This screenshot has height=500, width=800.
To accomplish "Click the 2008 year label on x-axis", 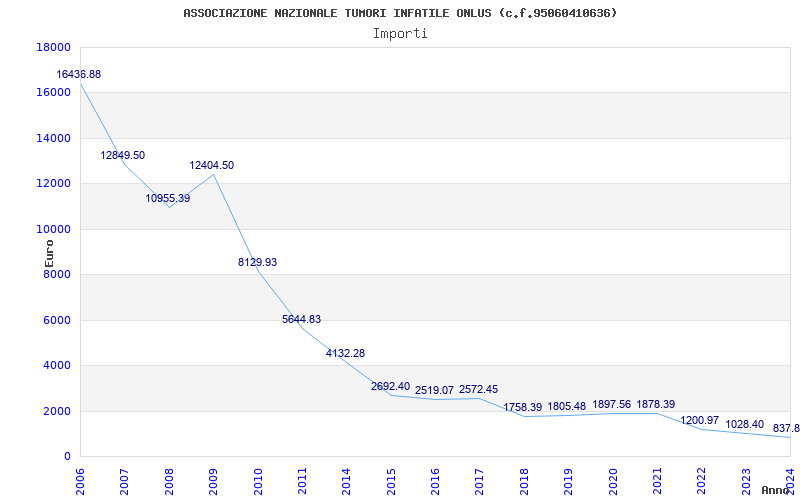I will [169, 481].
